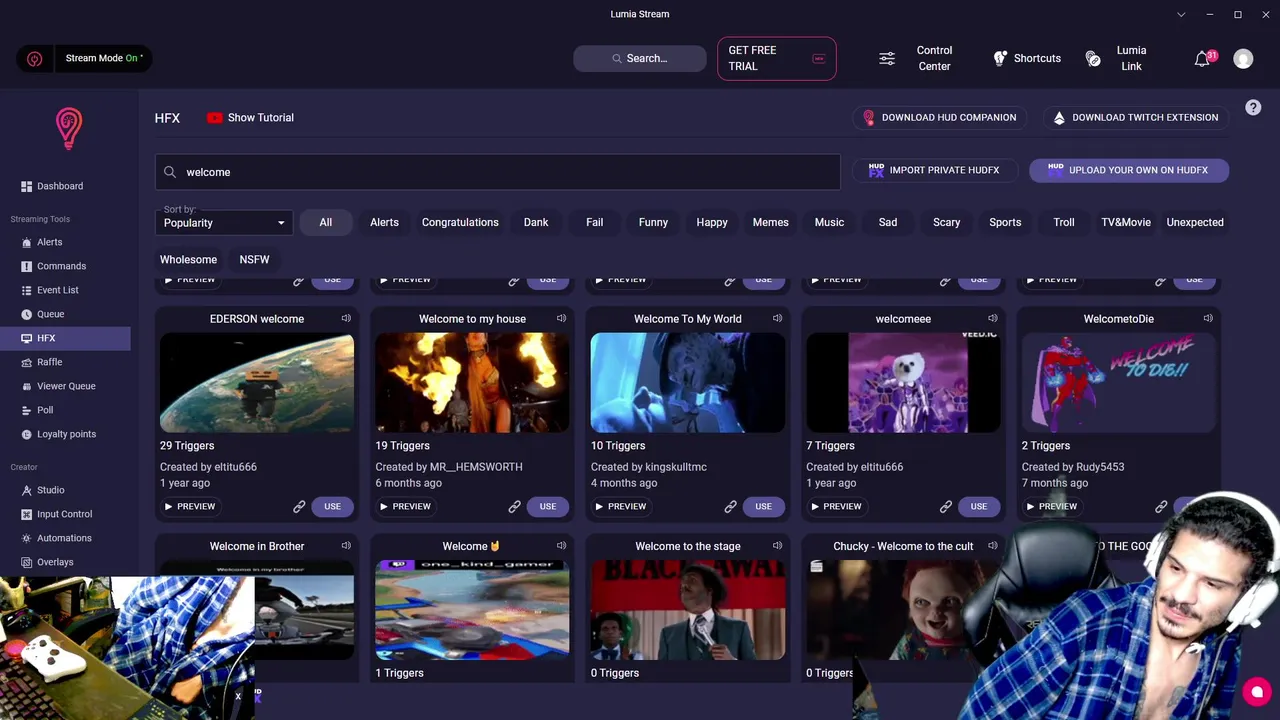Open Alerts in sidebar
1280x720 pixels.
(65, 242)
